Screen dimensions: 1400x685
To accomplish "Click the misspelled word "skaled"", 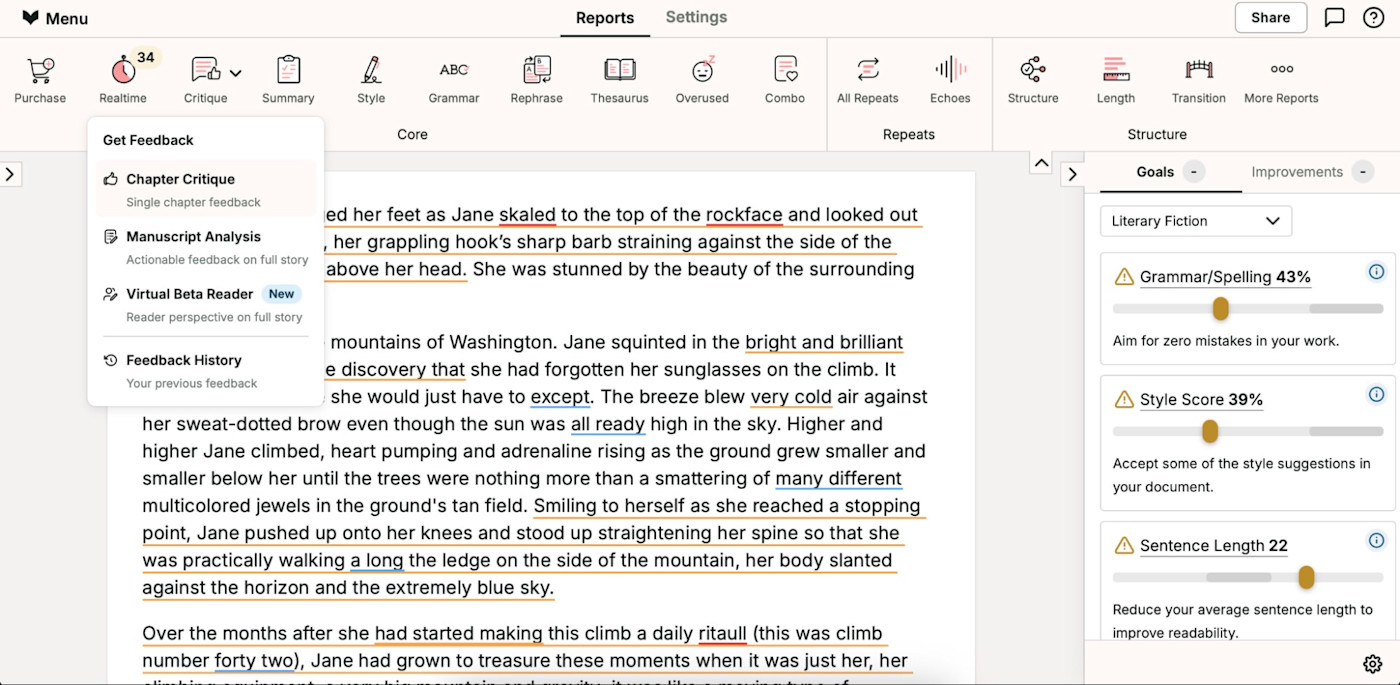I will 527,215.
